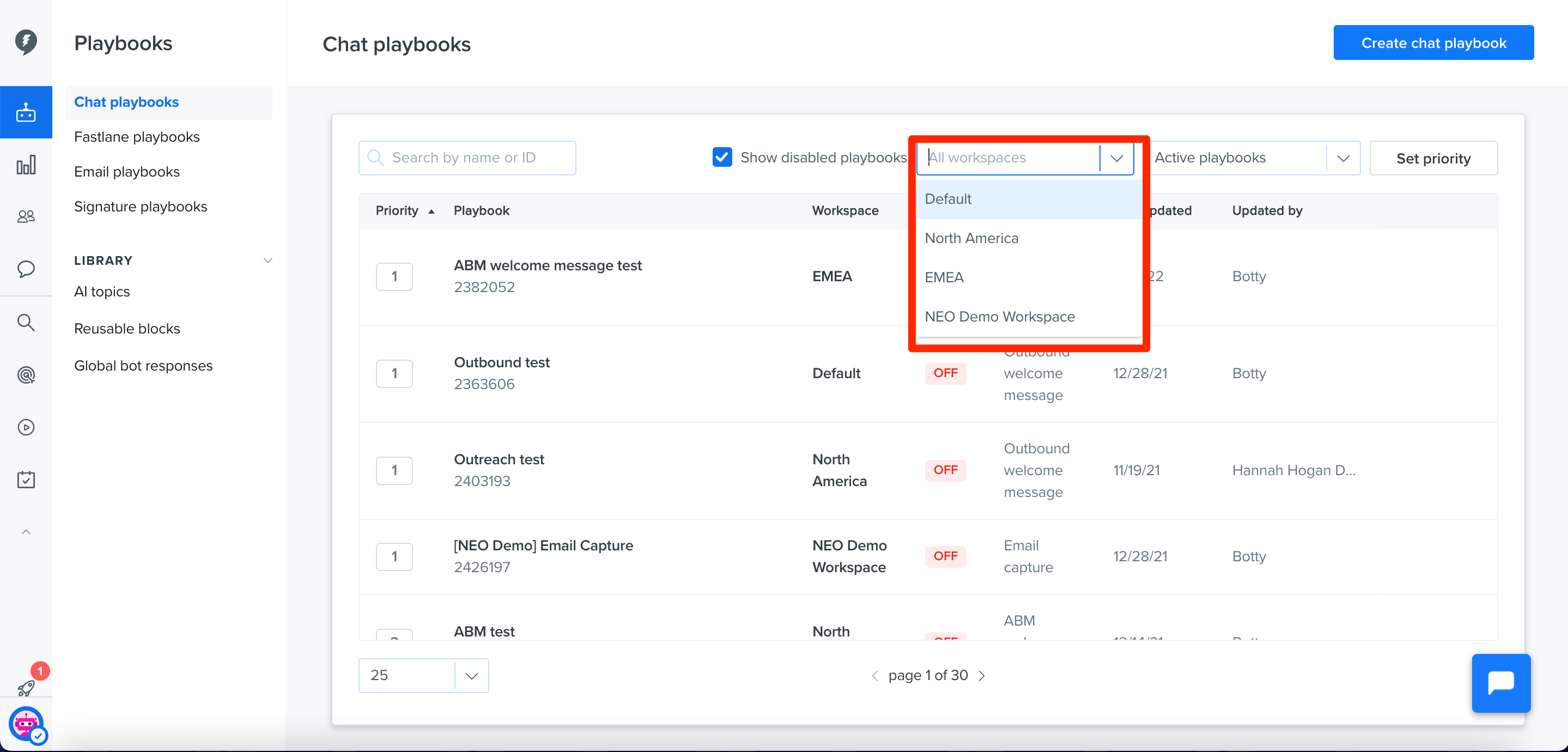The image size is (1568, 752).
Task: Open [NEO Demo] Email Capture playbook
Action: click(x=543, y=545)
